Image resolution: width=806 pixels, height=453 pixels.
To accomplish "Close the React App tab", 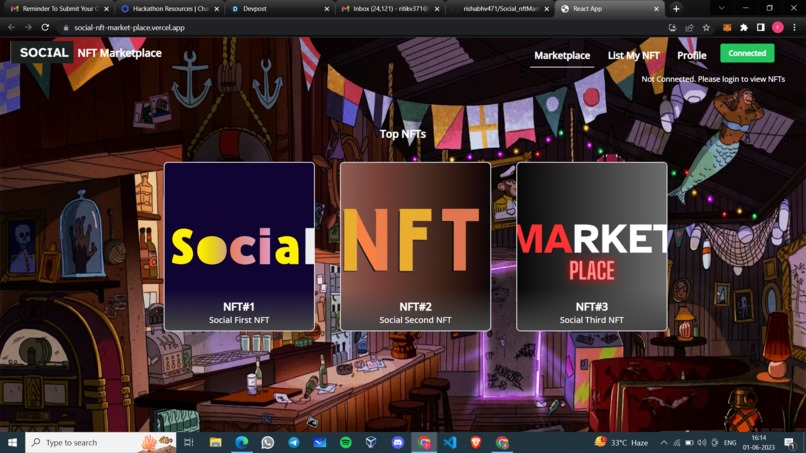I will tap(656, 9).
